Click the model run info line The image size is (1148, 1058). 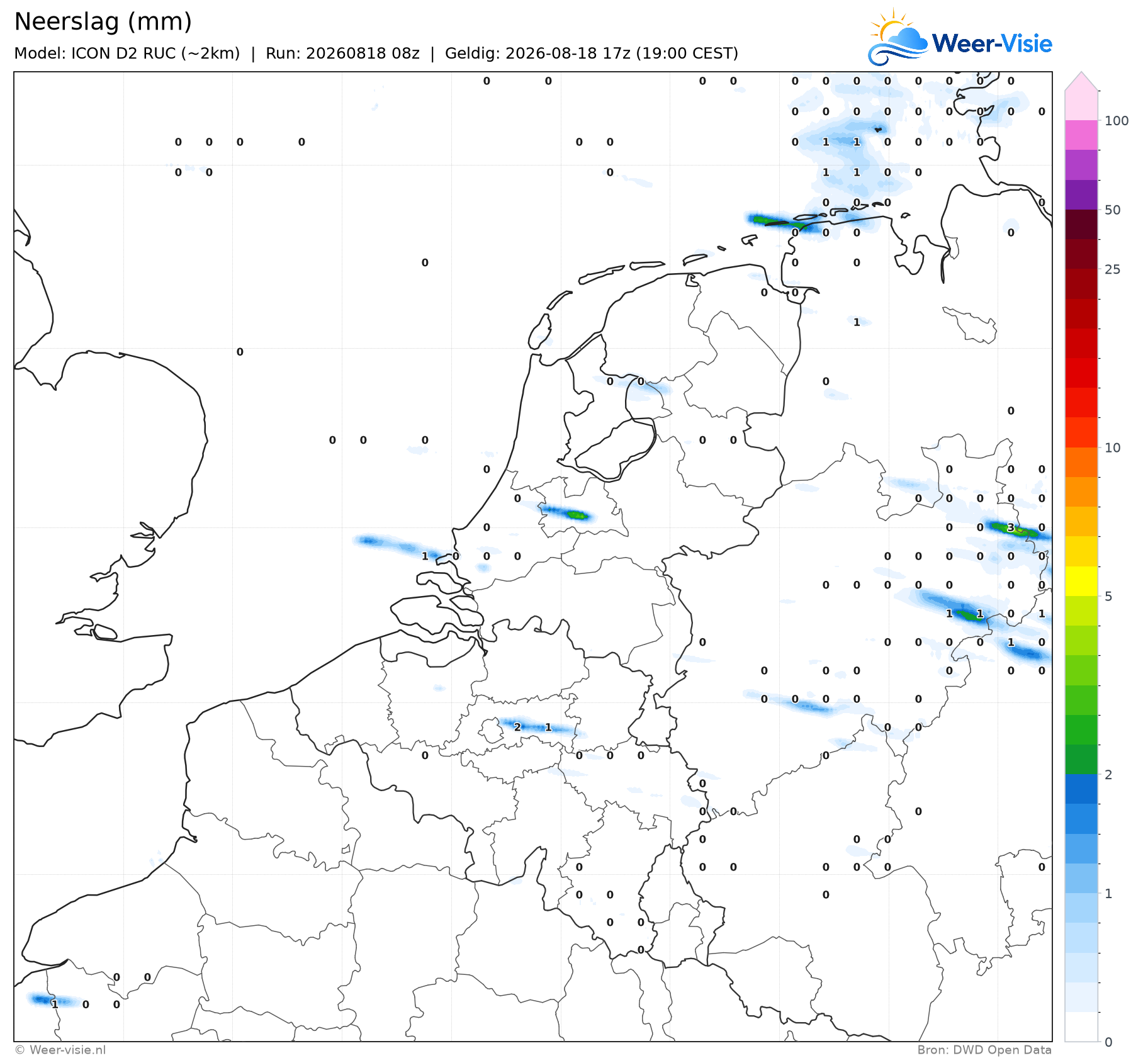click(376, 53)
